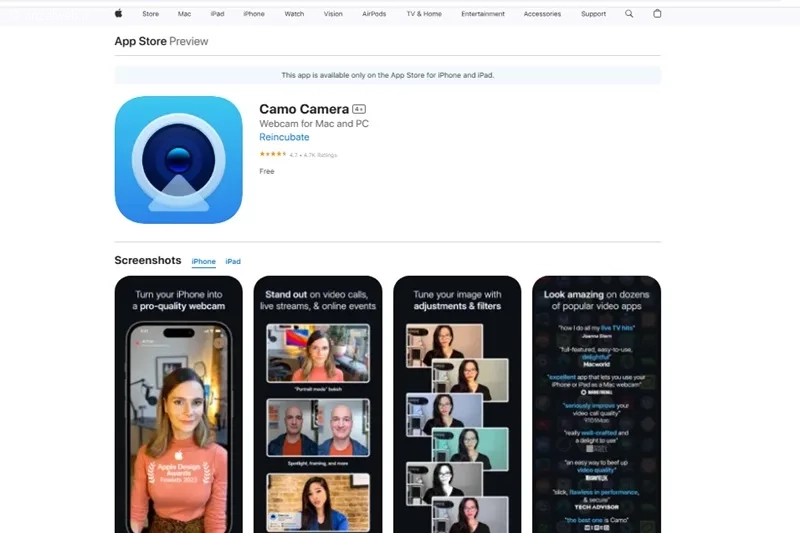Open the search magnifier icon
The width and height of the screenshot is (800, 533).
tap(629, 14)
